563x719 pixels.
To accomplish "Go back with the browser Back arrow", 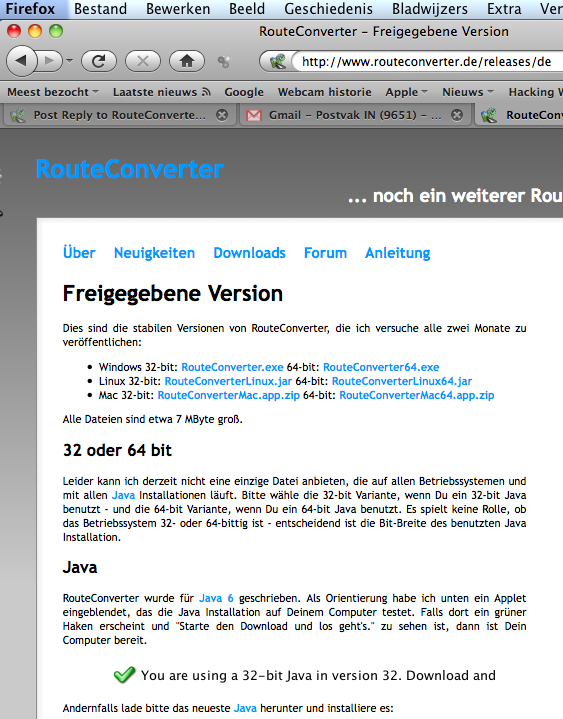I will [x=21, y=61].
